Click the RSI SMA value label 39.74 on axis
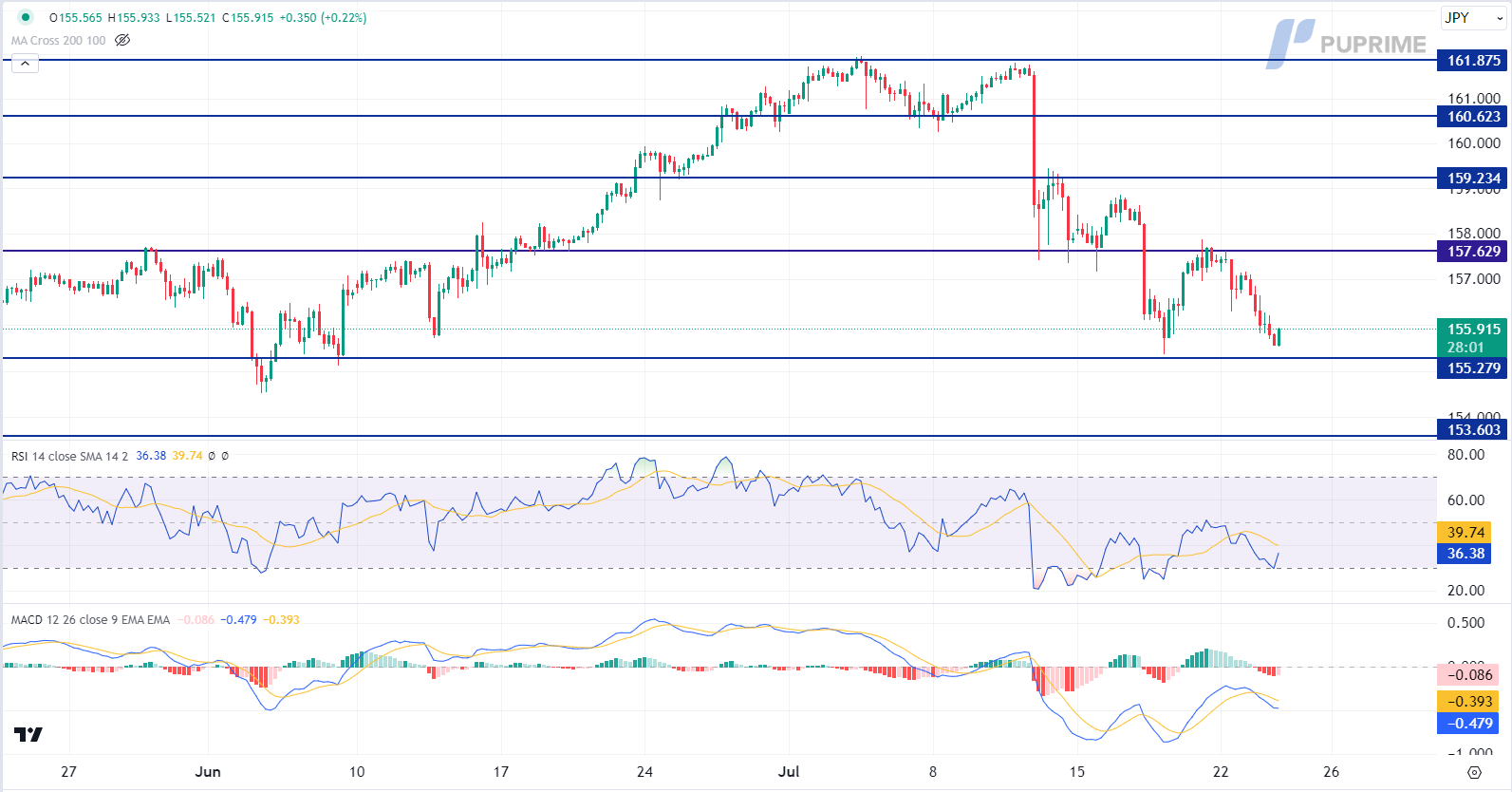The image size is (1512, 792). 1465,532
